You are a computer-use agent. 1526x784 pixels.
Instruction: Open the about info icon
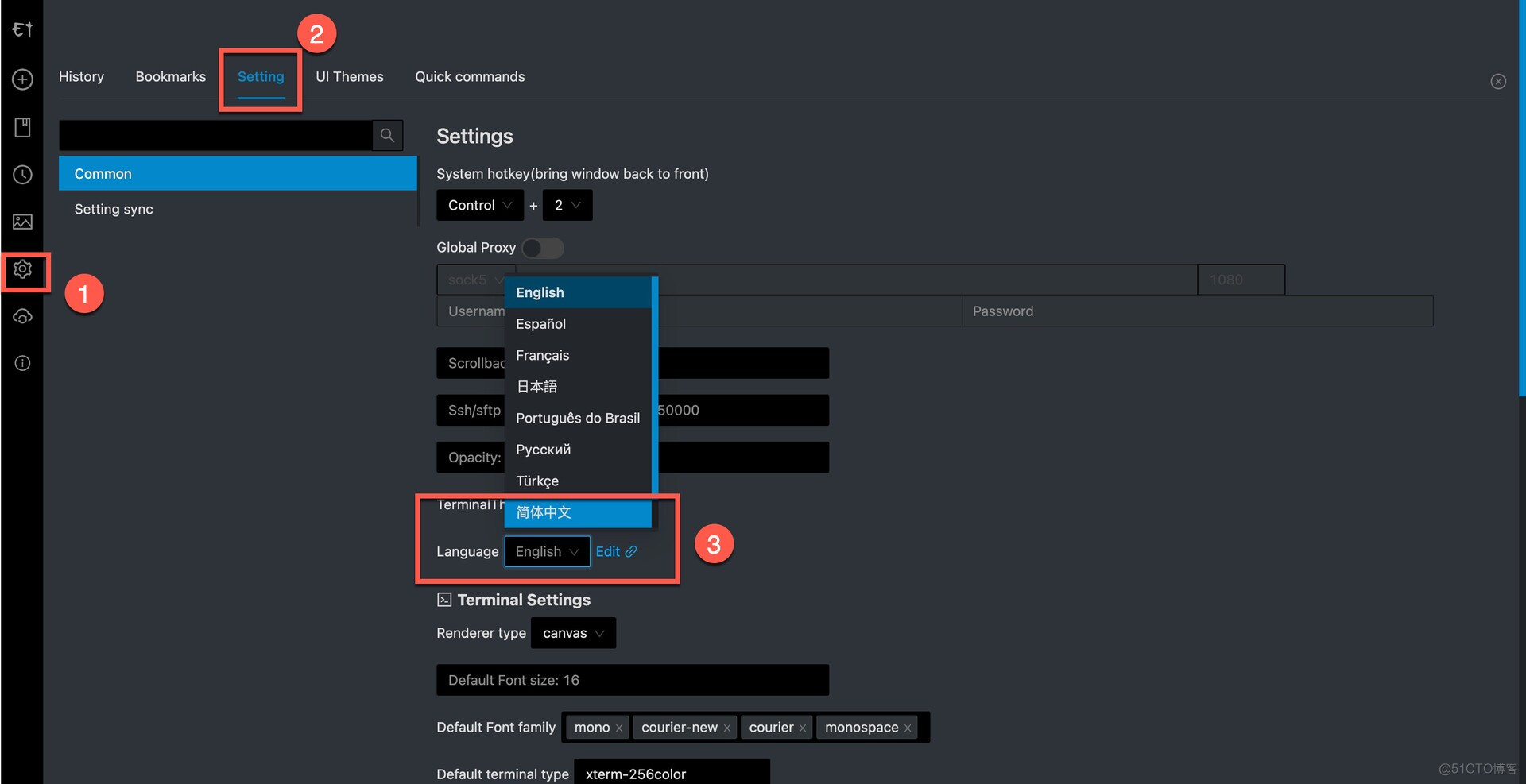coord(22,363)
